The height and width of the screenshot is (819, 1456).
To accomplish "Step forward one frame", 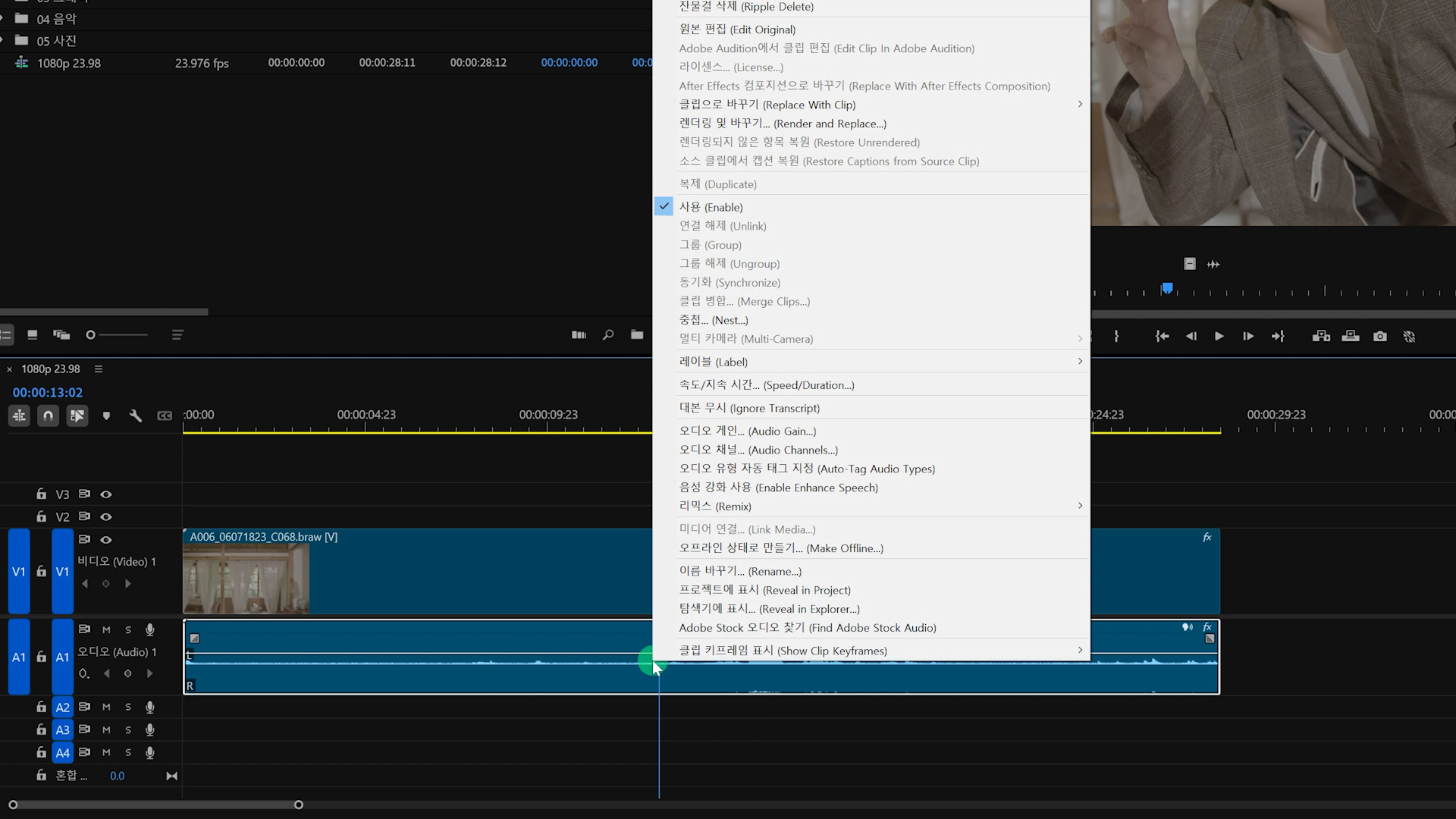I will (x=1247, y=336).
